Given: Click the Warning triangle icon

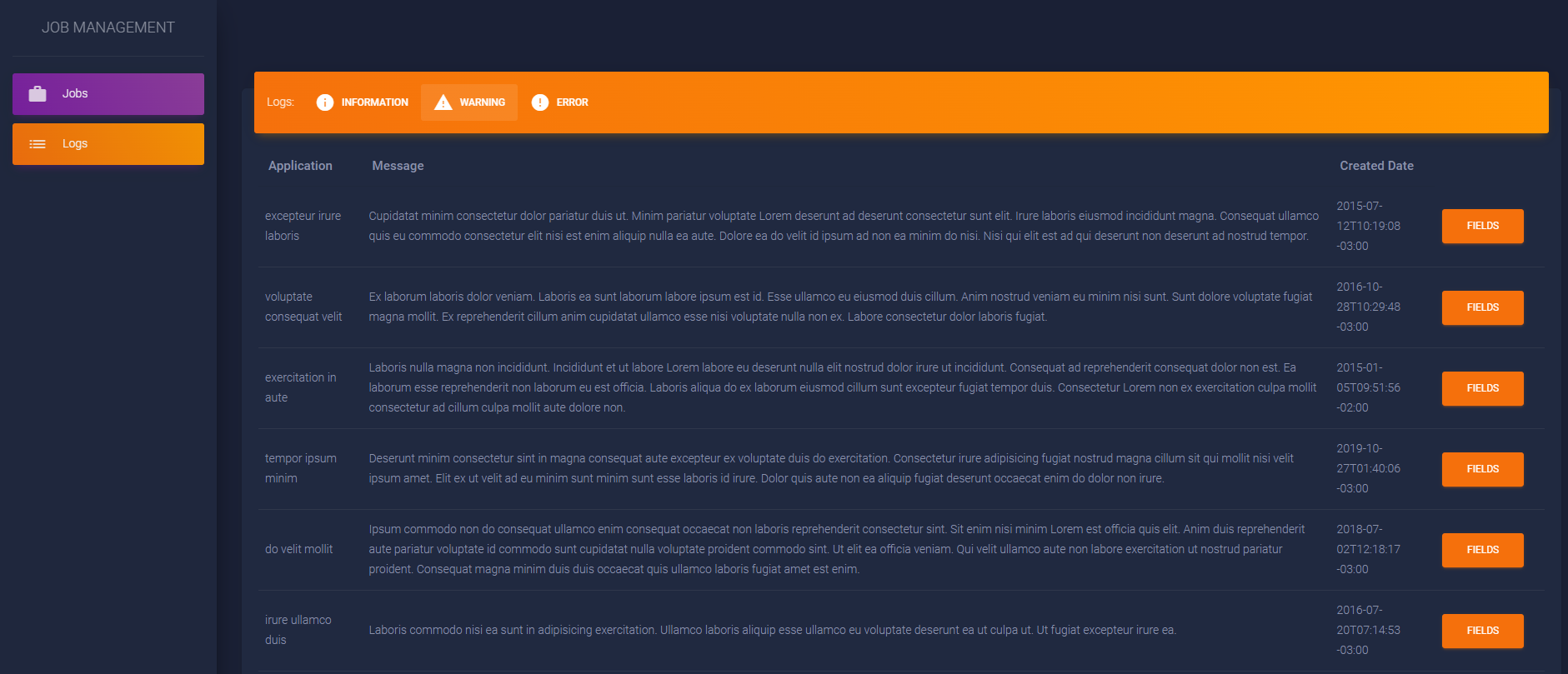Looking at the screenshot, I should click(443, 102).
